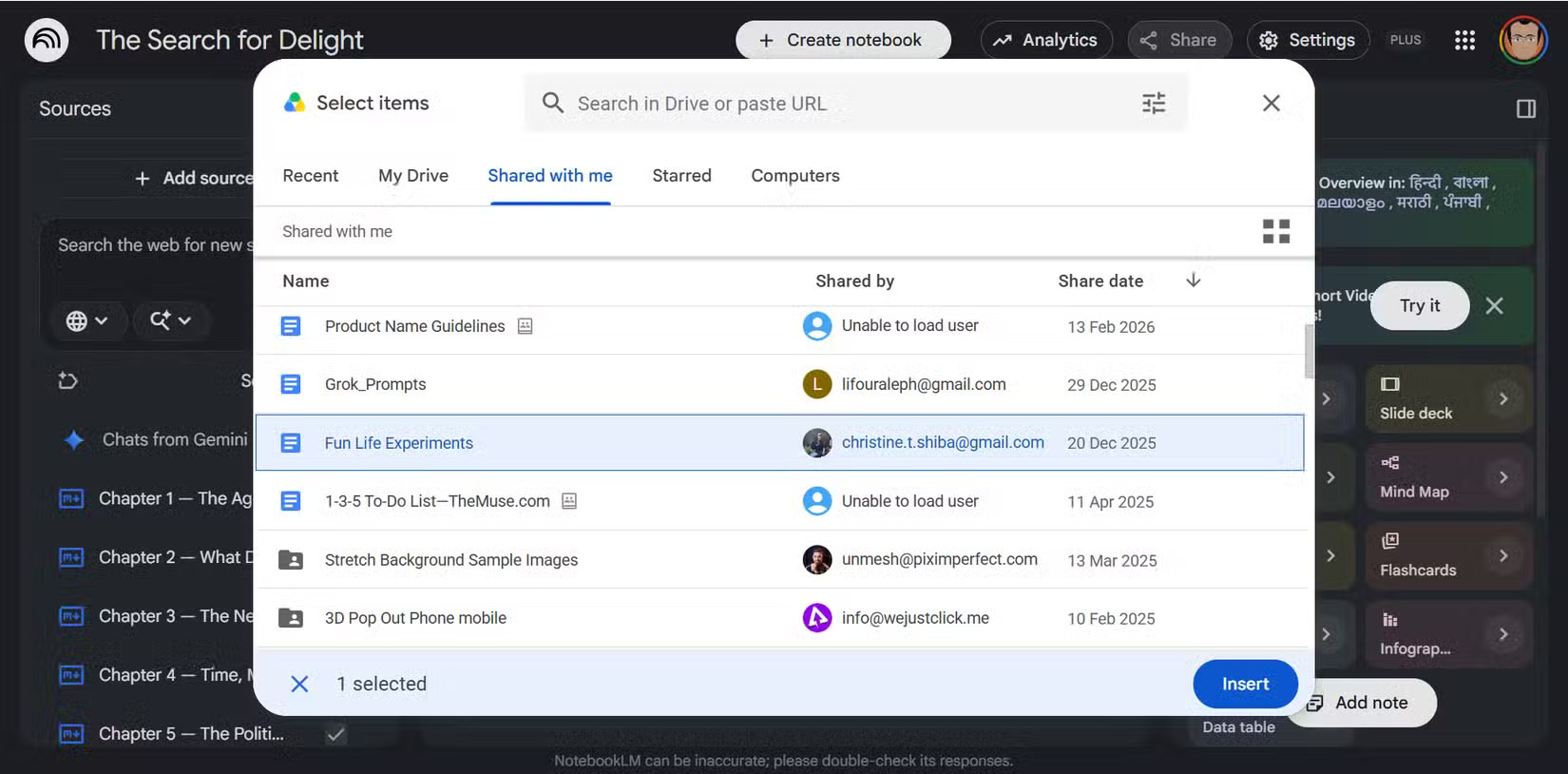The width and height of the screenshot is (1568, 774).
Task: Switch to grid view layout
Action: click(x=1275, y=231)
